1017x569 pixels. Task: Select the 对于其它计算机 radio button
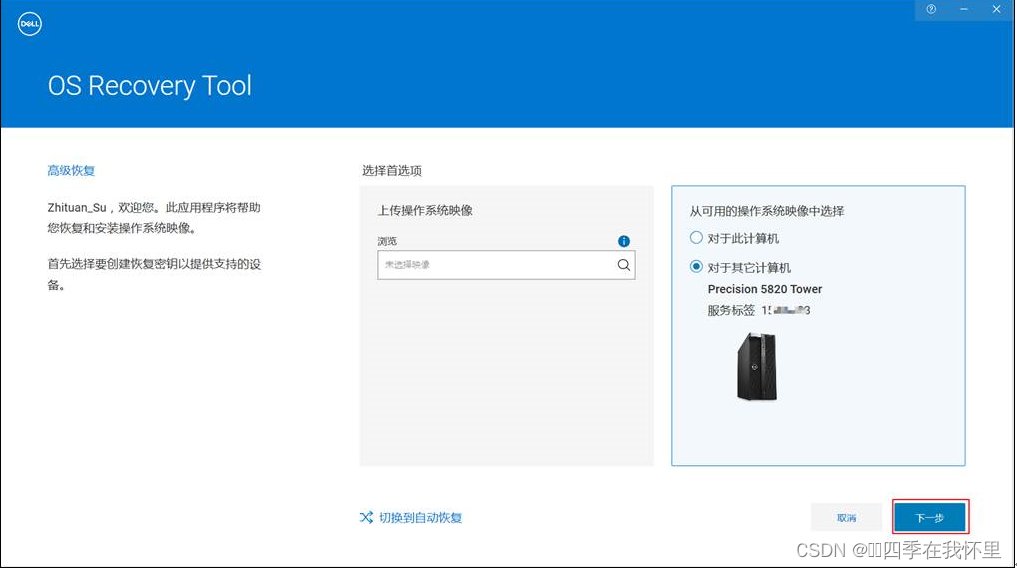(696, 267)
